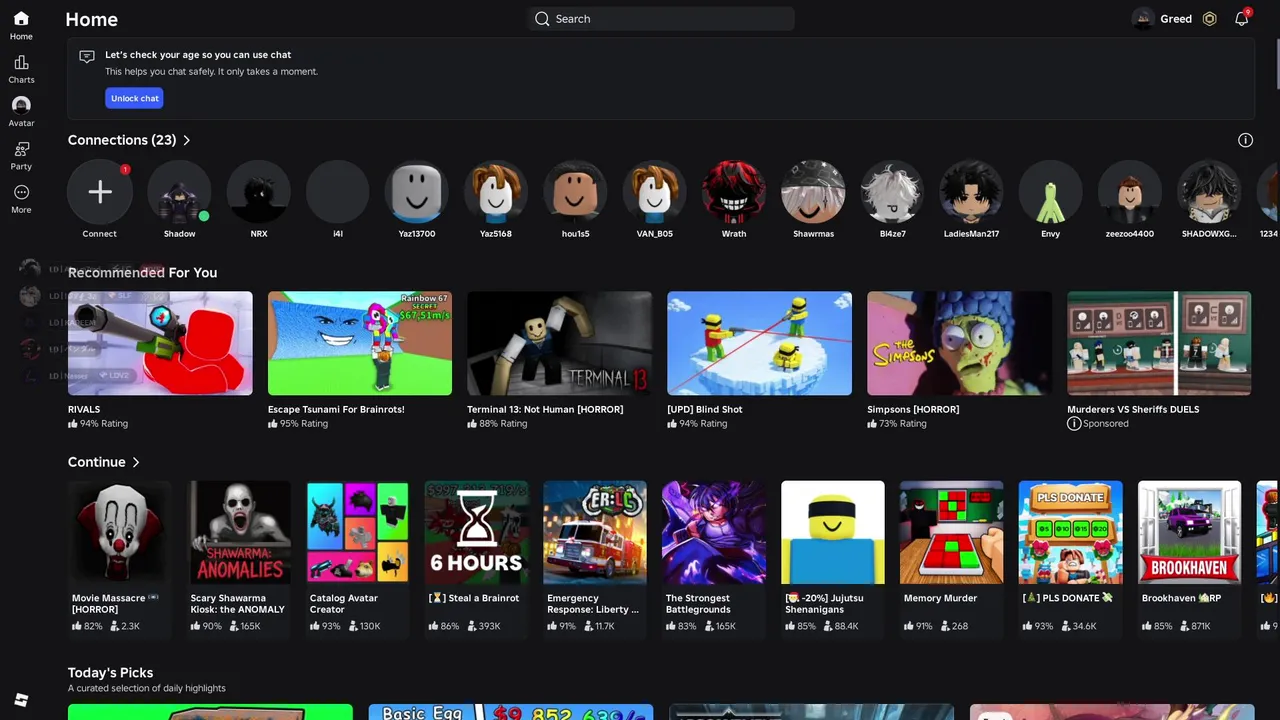Click the search magnifier icon
The image size is (1280, 720).
(542, 19)
